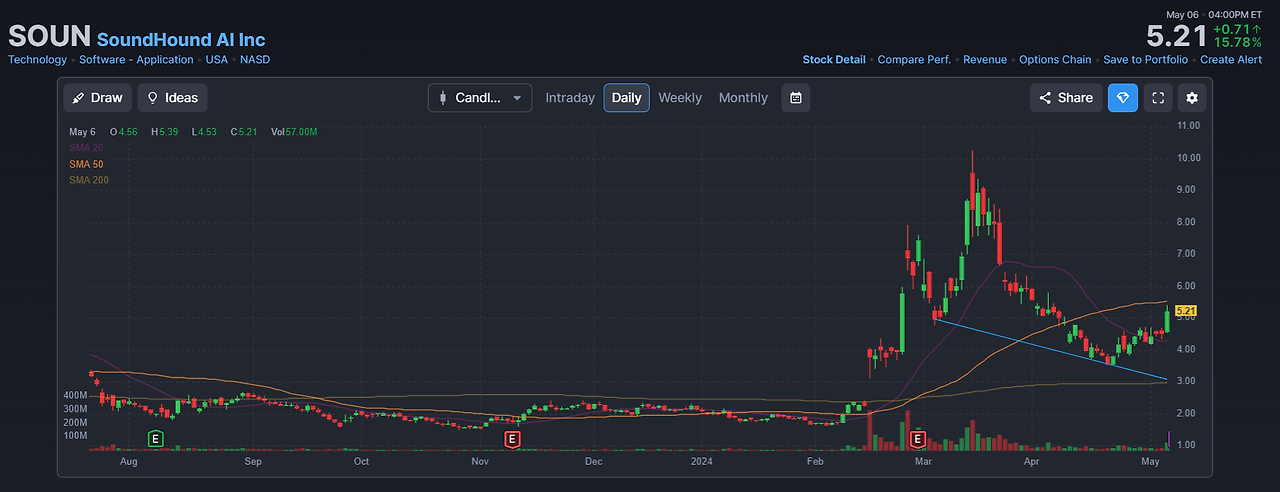
Task: Click the red earnings E marker near March
Action: click(918, 438)
